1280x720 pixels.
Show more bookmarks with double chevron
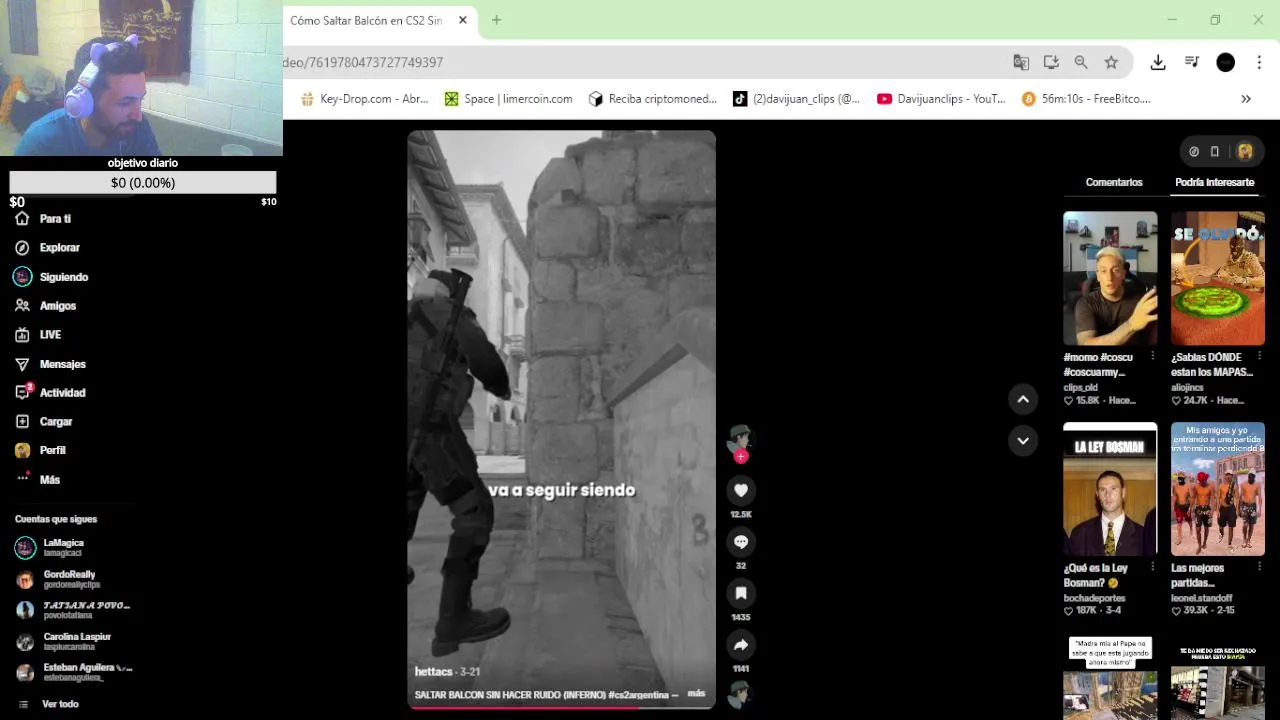1246,99
